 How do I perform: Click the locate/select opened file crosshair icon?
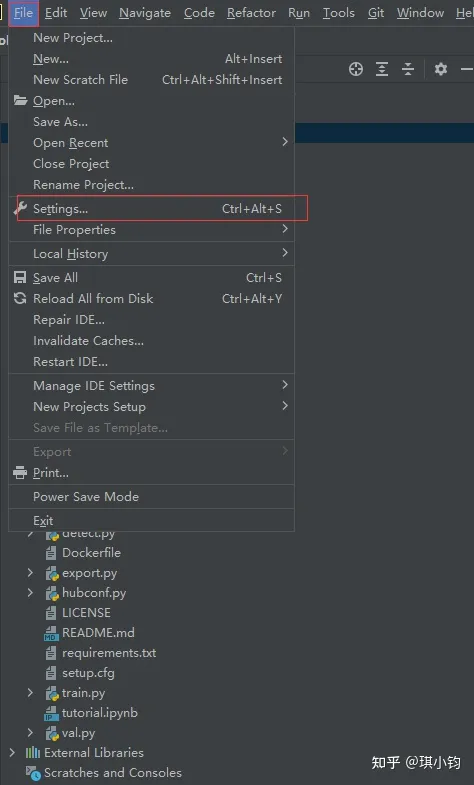[356, 69]
